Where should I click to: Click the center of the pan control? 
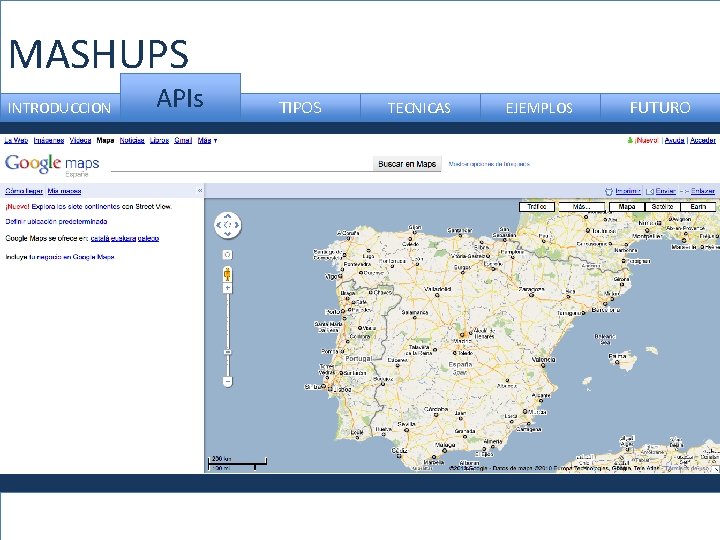227,225
